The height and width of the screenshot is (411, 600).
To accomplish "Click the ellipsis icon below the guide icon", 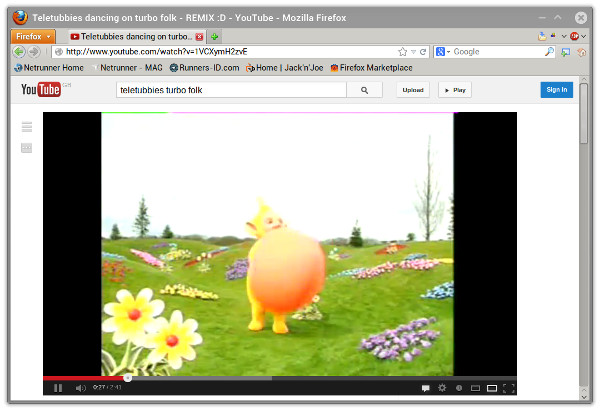I will click(x=26, y=148).
